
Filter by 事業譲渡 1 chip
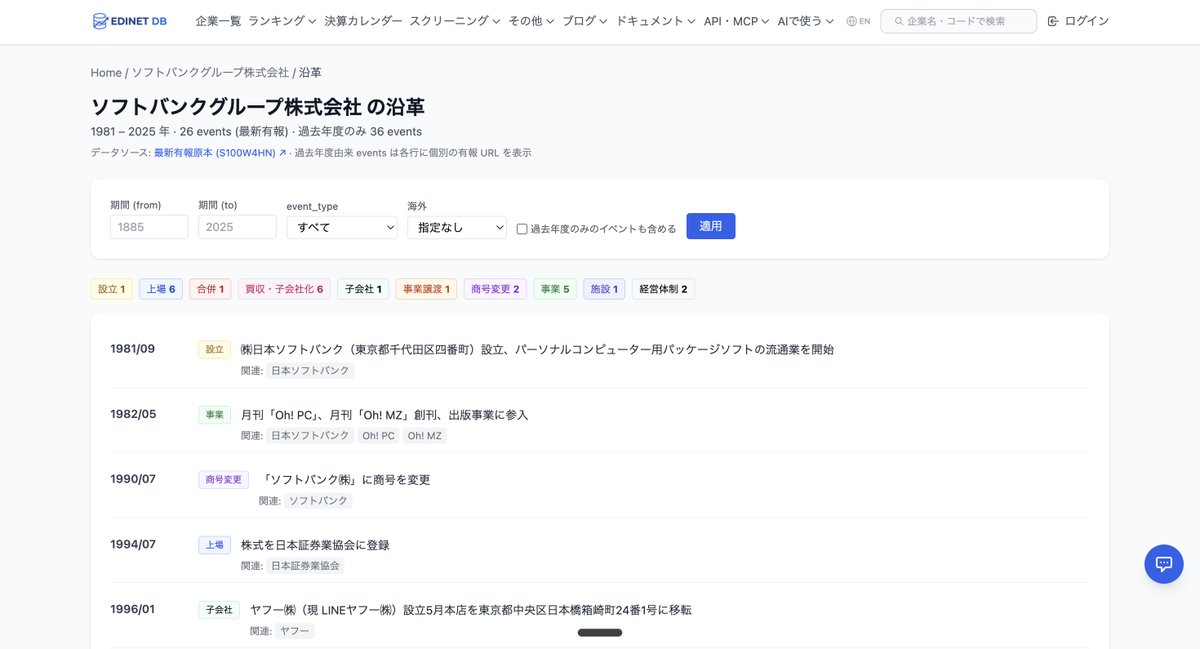tap(426, 289)
